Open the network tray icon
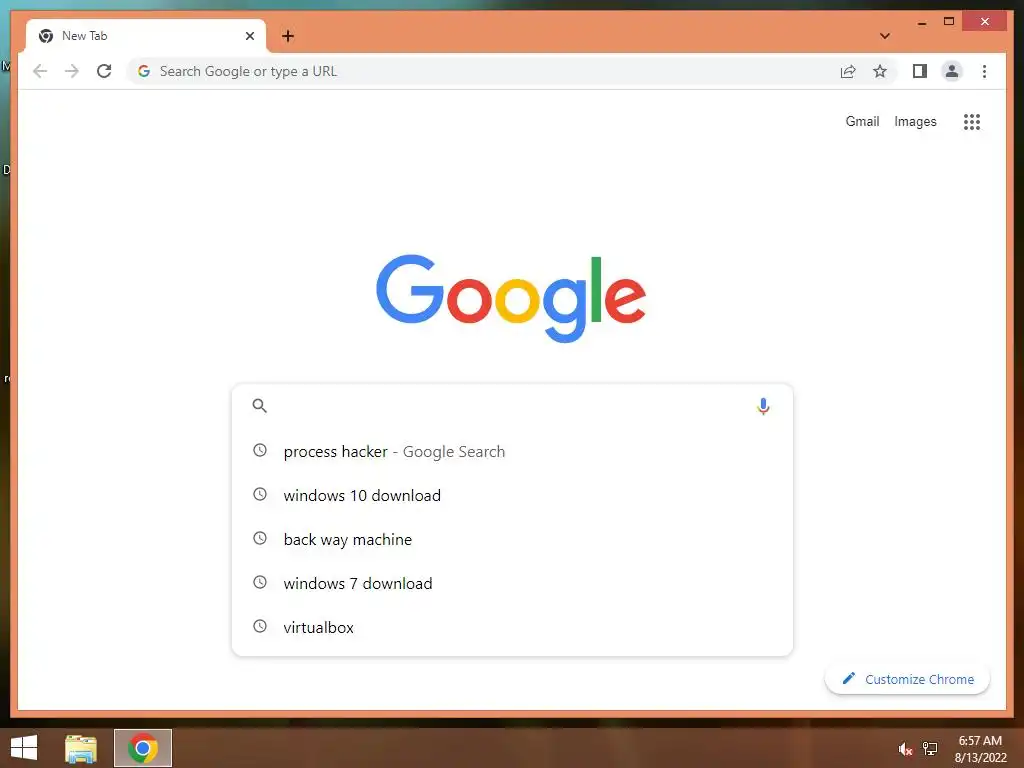Screen dimensions: 1024x768 [930, 749]
